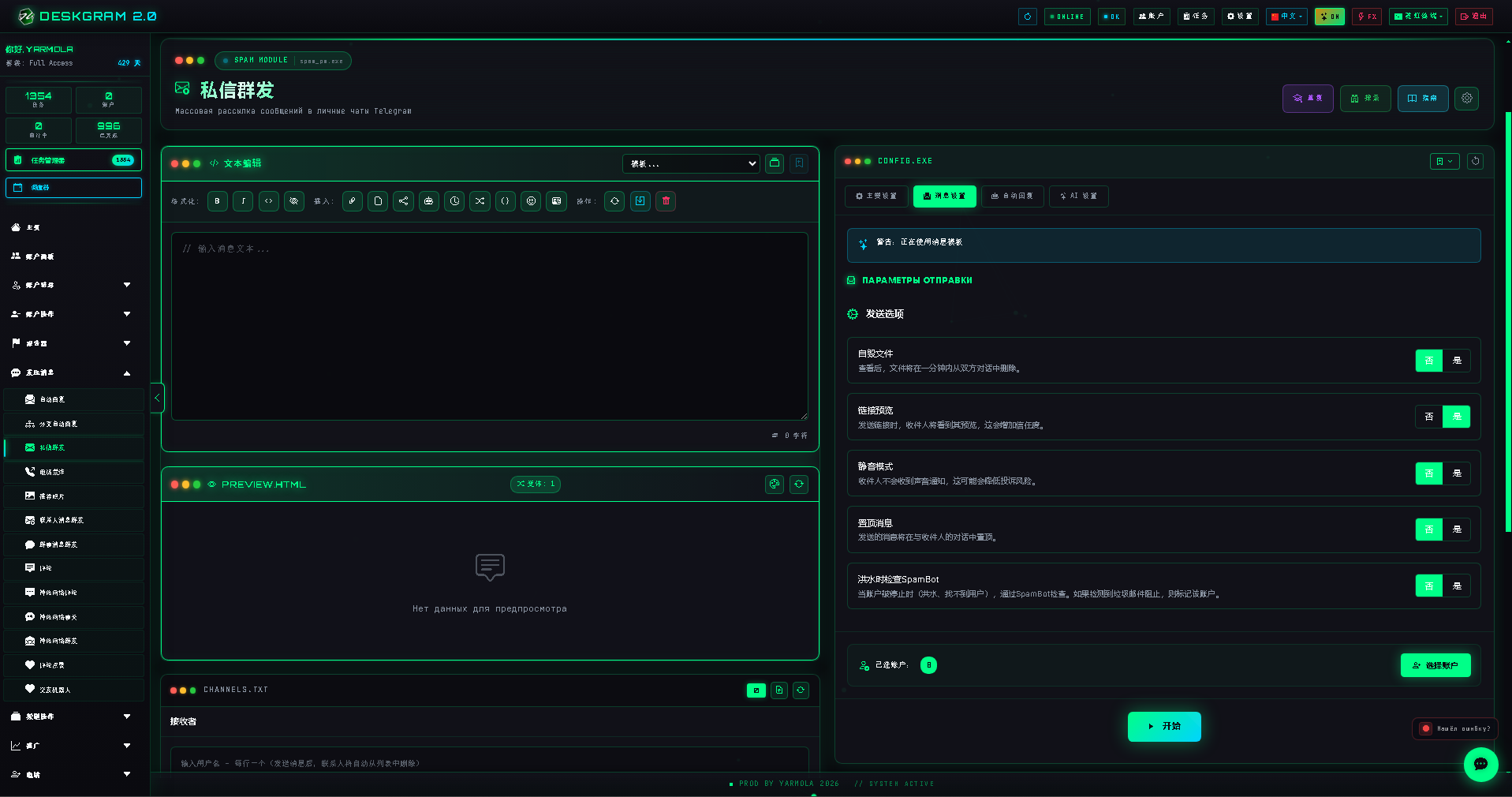The width and height of the screenshot is (1512, 797).
Task: Set 自毁文件 option to 否
Action: tap(1429, 361)
